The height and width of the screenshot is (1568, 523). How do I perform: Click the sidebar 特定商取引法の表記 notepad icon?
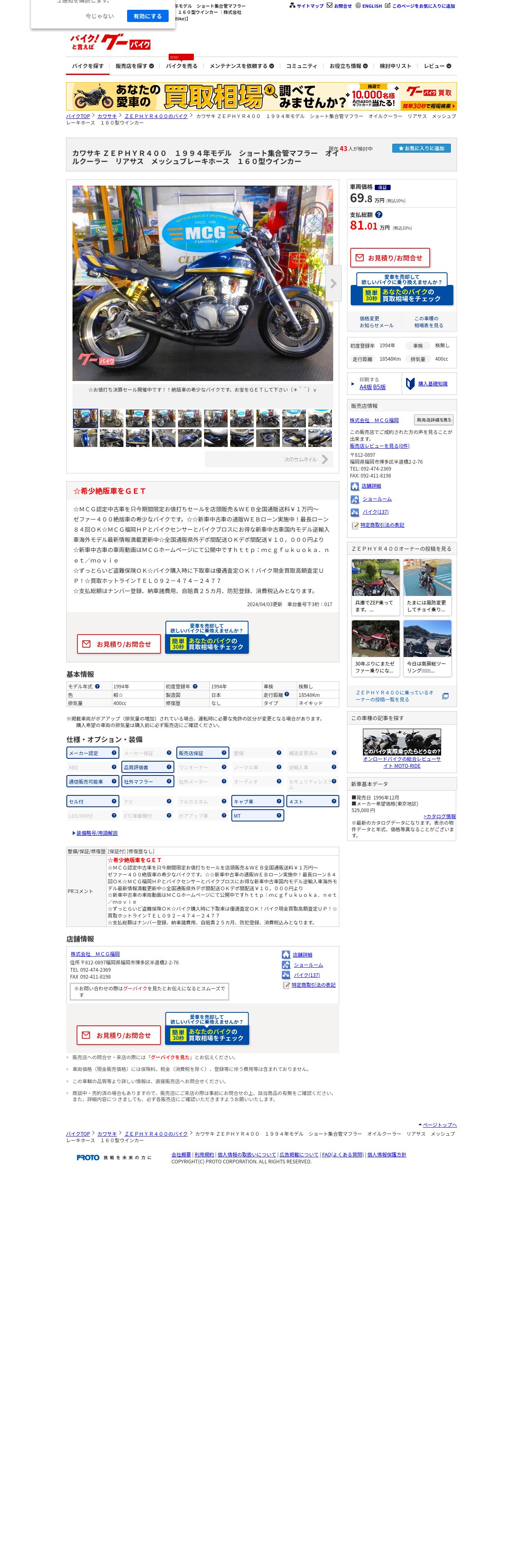[355, 525]
